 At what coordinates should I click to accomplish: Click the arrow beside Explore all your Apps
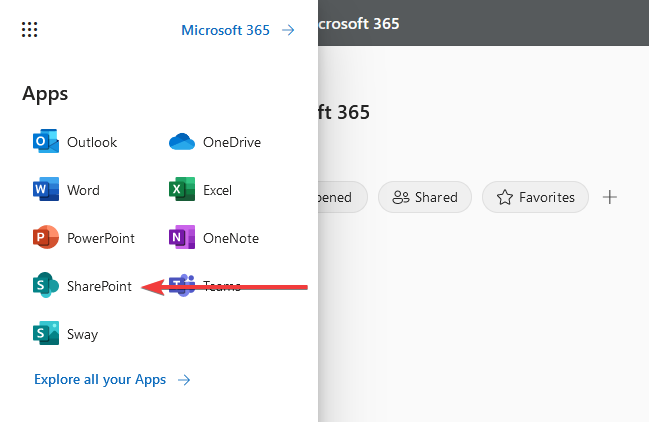pyautogui.click(x=184, y=380)
